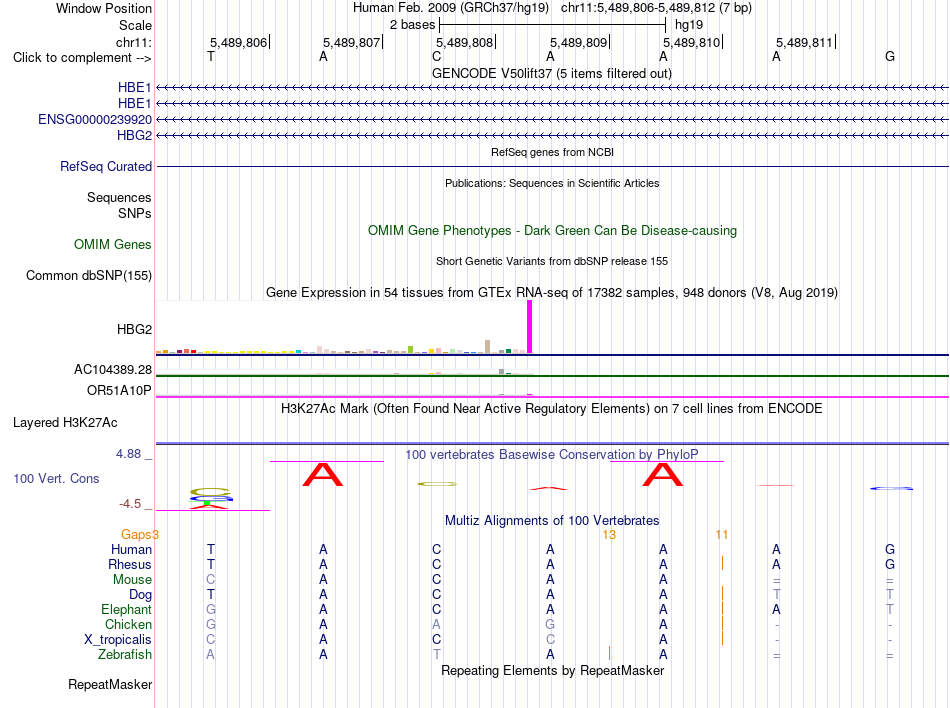Screen dimensions: 950x708
Task: Click the SNPs label under Sequences
Action: pyautogui.click(x=135, y=213)
